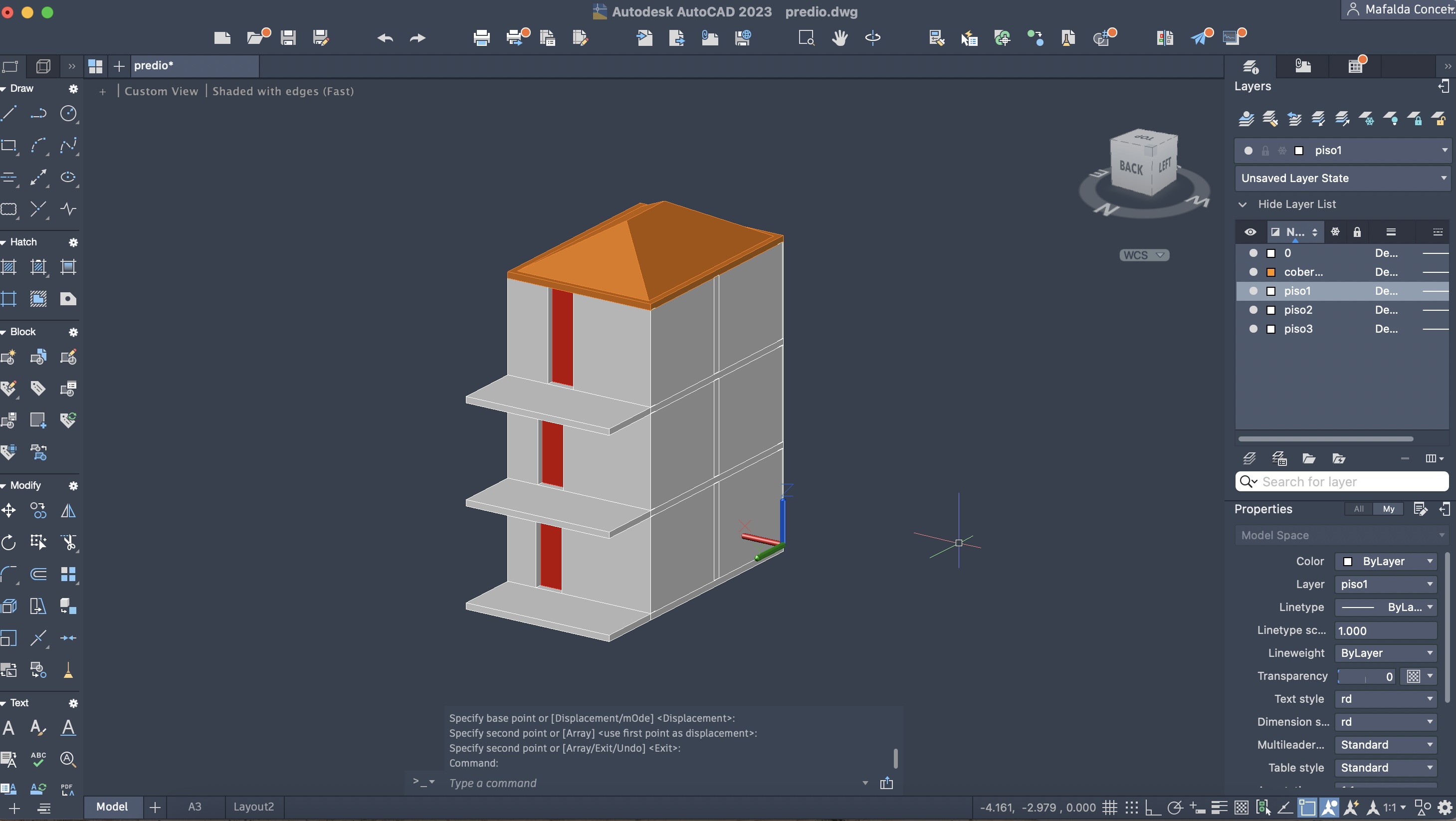
Task: Toggle grid display in status bar
Action: [x=1109, y=808]
